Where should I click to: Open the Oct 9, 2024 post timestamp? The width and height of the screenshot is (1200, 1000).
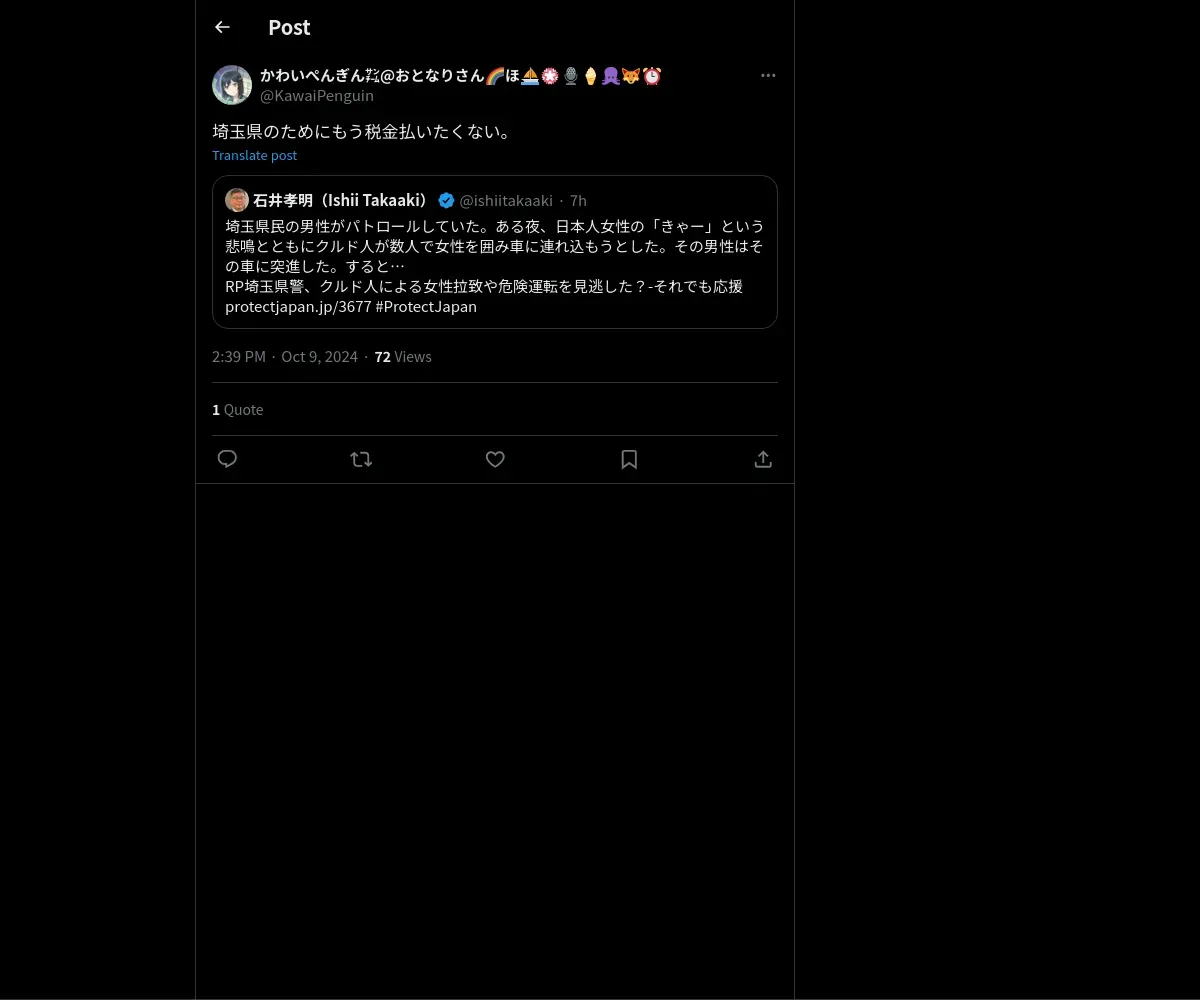[319, 356]
